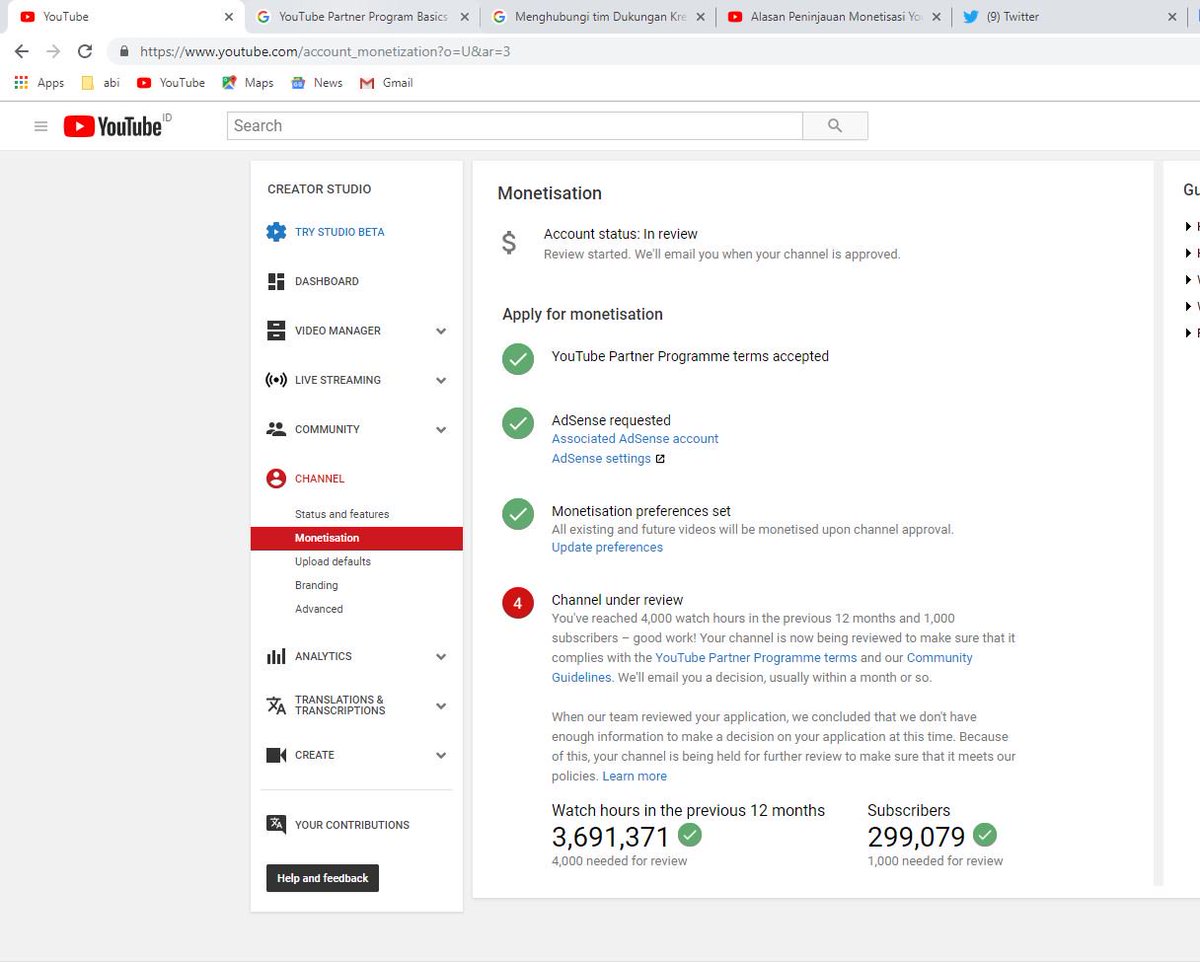Click the 299,079 subscribers value
This screenshot has height=962, width=1200.
click(x=916, y=836)
